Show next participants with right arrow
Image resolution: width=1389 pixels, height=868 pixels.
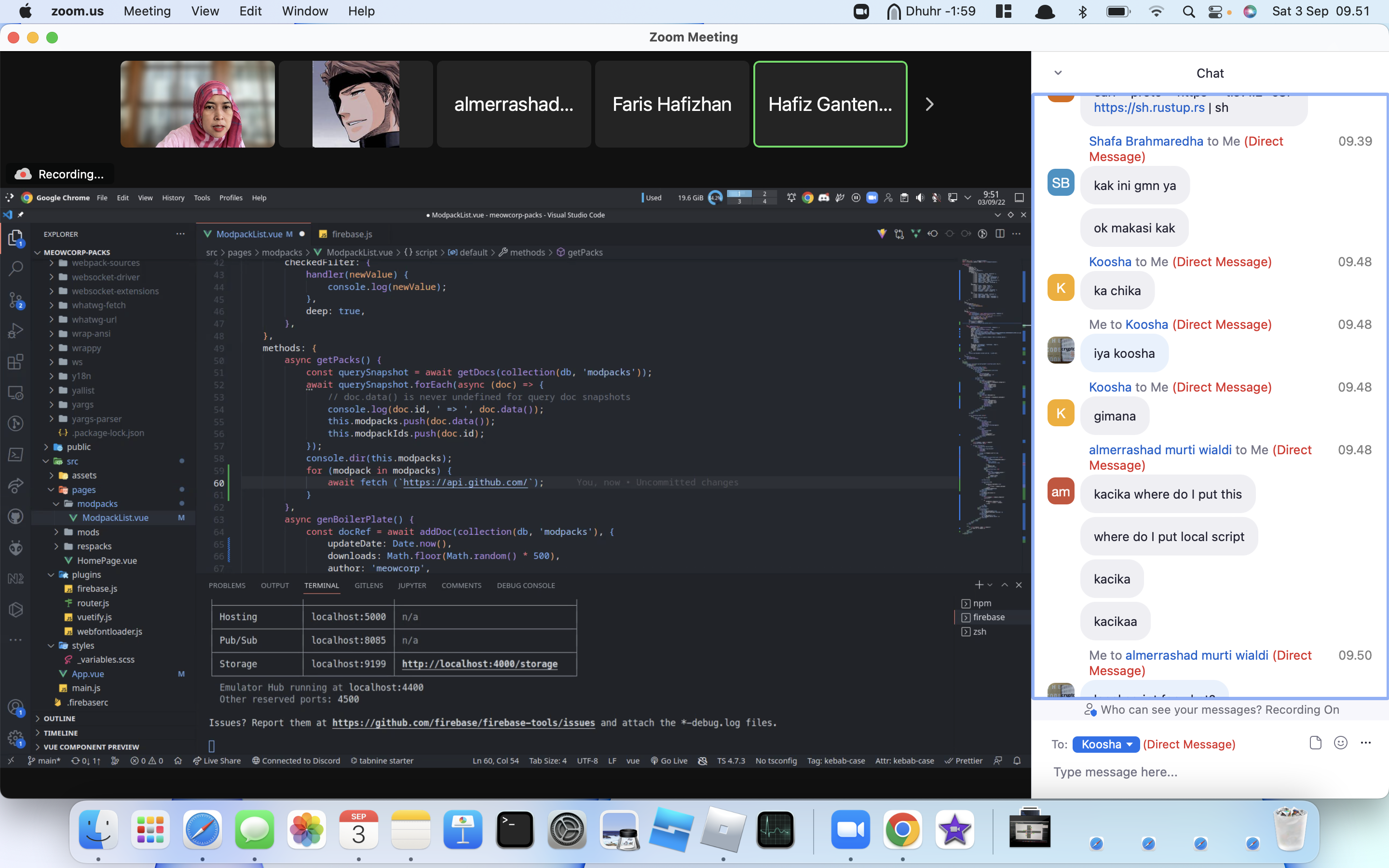click(x=929, y=105)
